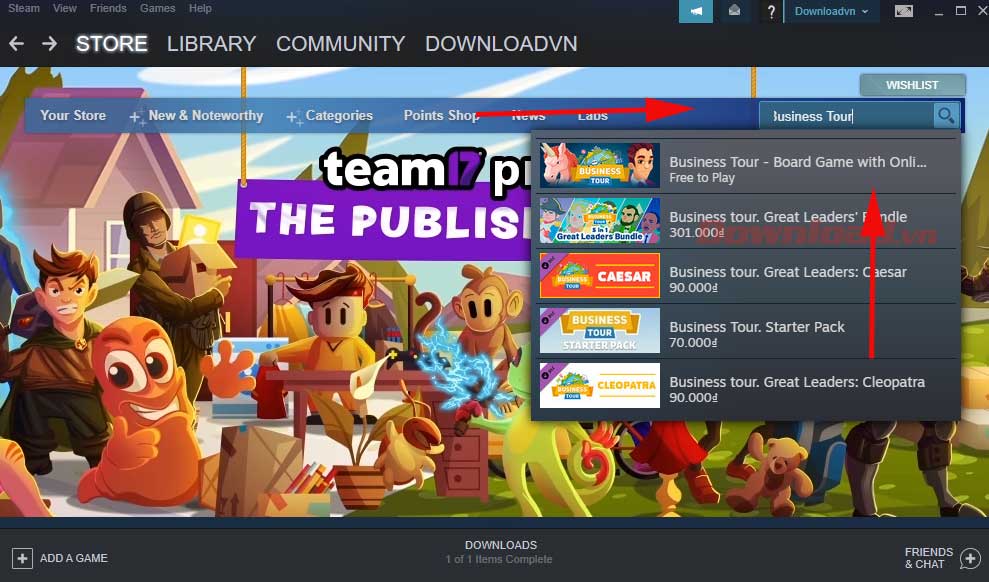The height and width of the screenshot is (582, 989).
Task: Click the Caesar DLC thumbnail
Action: (x=600, y=276)
